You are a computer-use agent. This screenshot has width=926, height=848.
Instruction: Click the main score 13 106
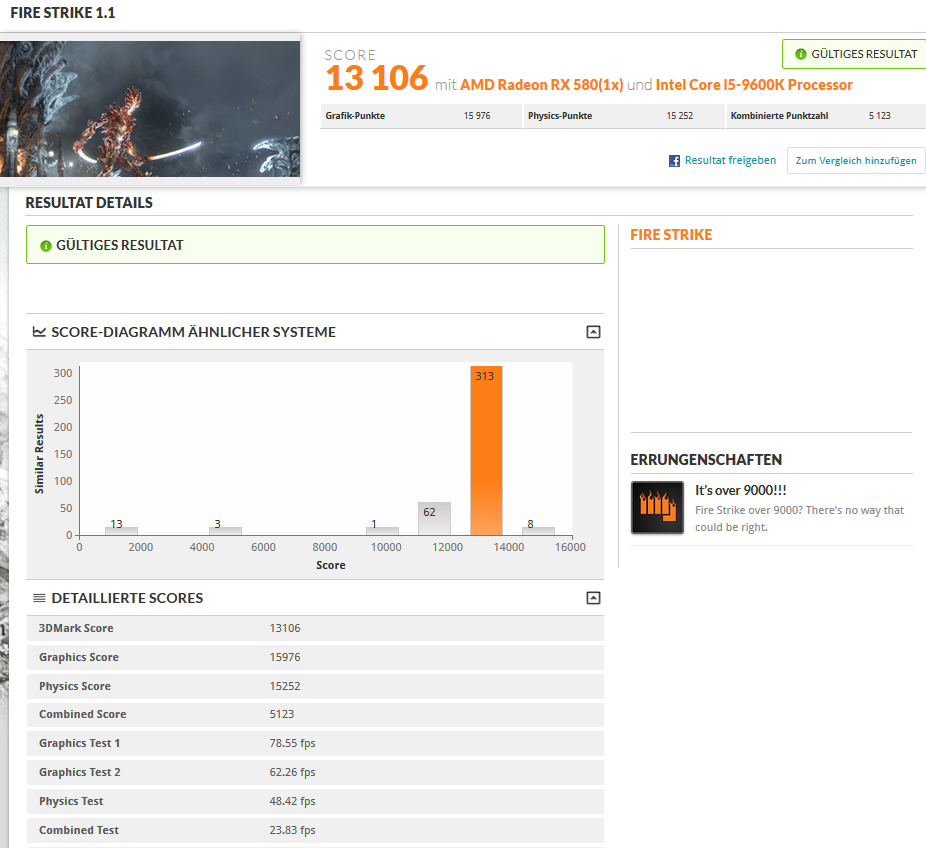[377, 78]
